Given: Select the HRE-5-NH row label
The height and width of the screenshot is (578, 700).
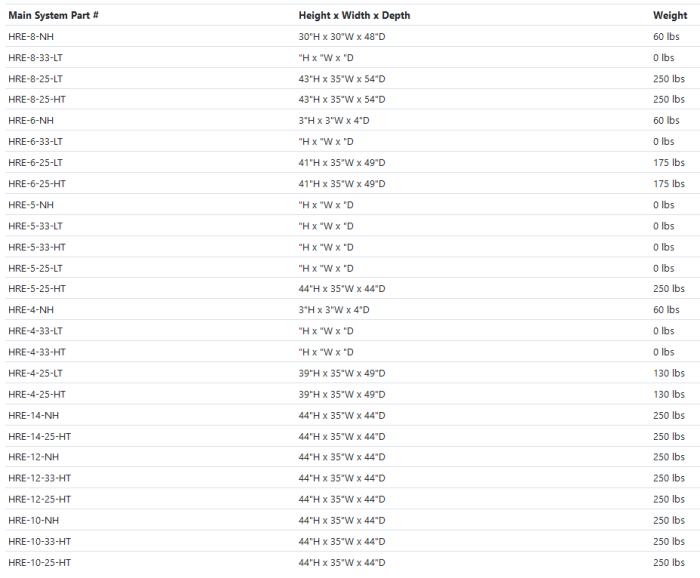Looking at the screenshot, I should (x=31, y=204).
